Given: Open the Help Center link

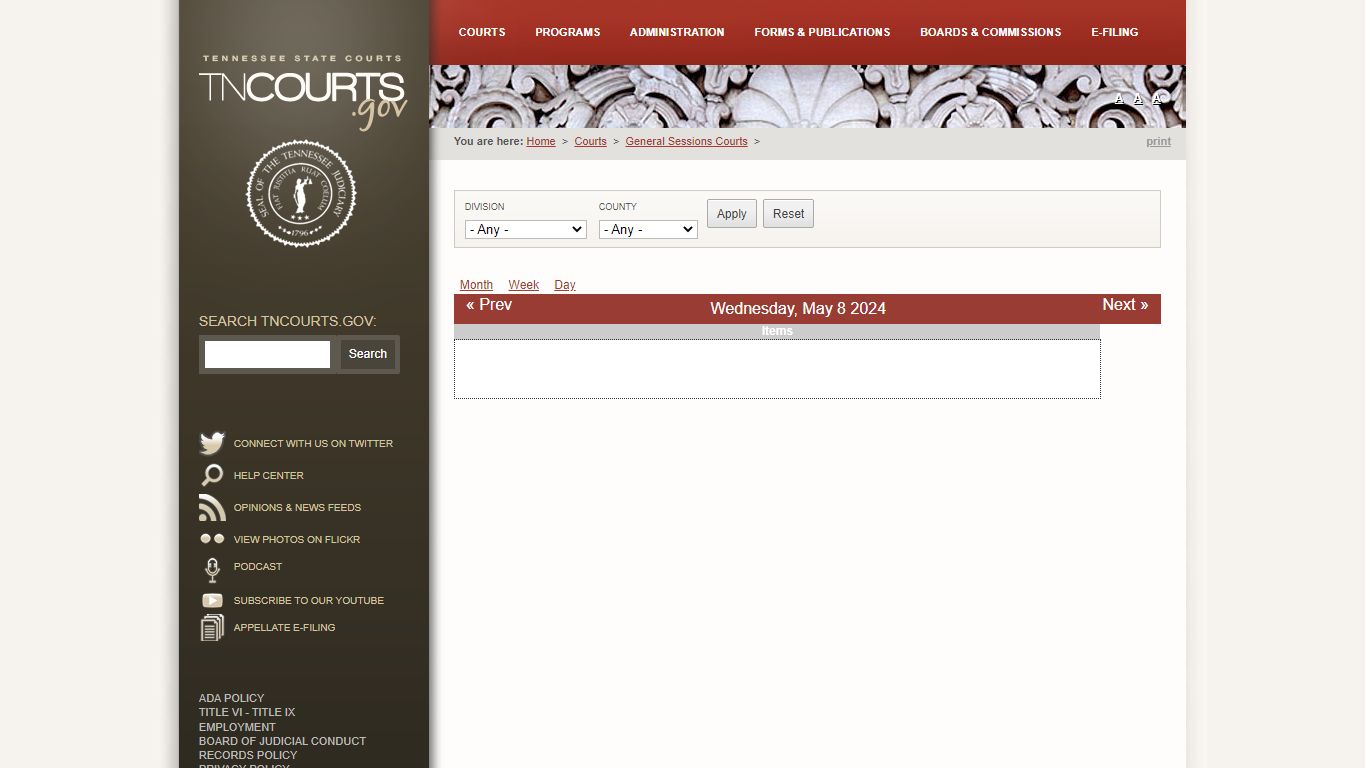Looking at the screenshot, I should (269, 476).
